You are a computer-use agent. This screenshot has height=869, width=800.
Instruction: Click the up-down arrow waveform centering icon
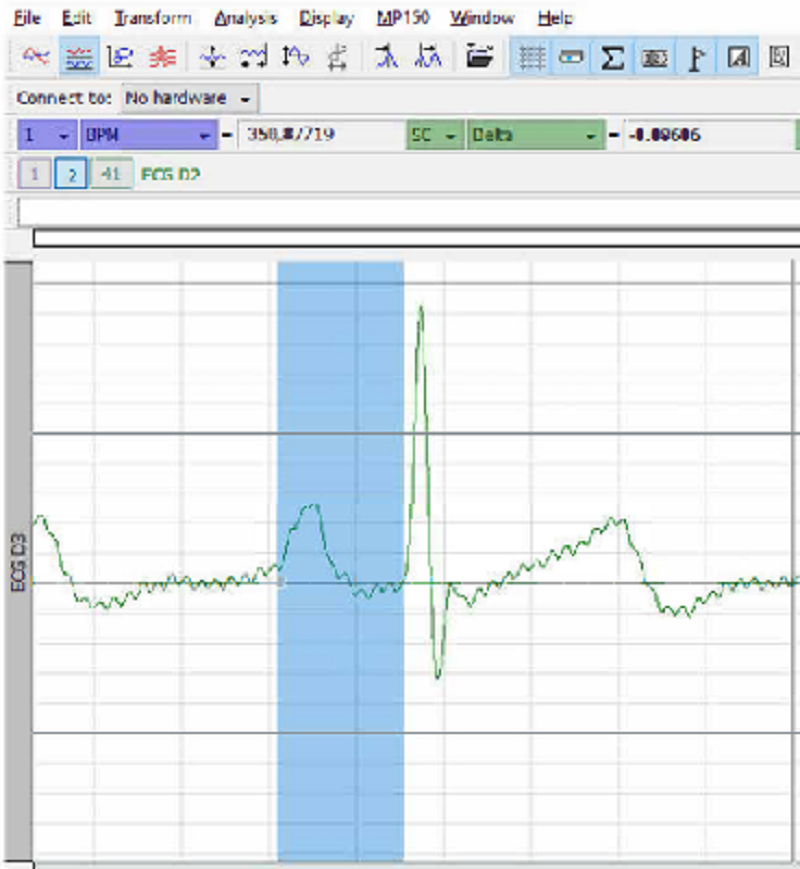tap(295, 57)
